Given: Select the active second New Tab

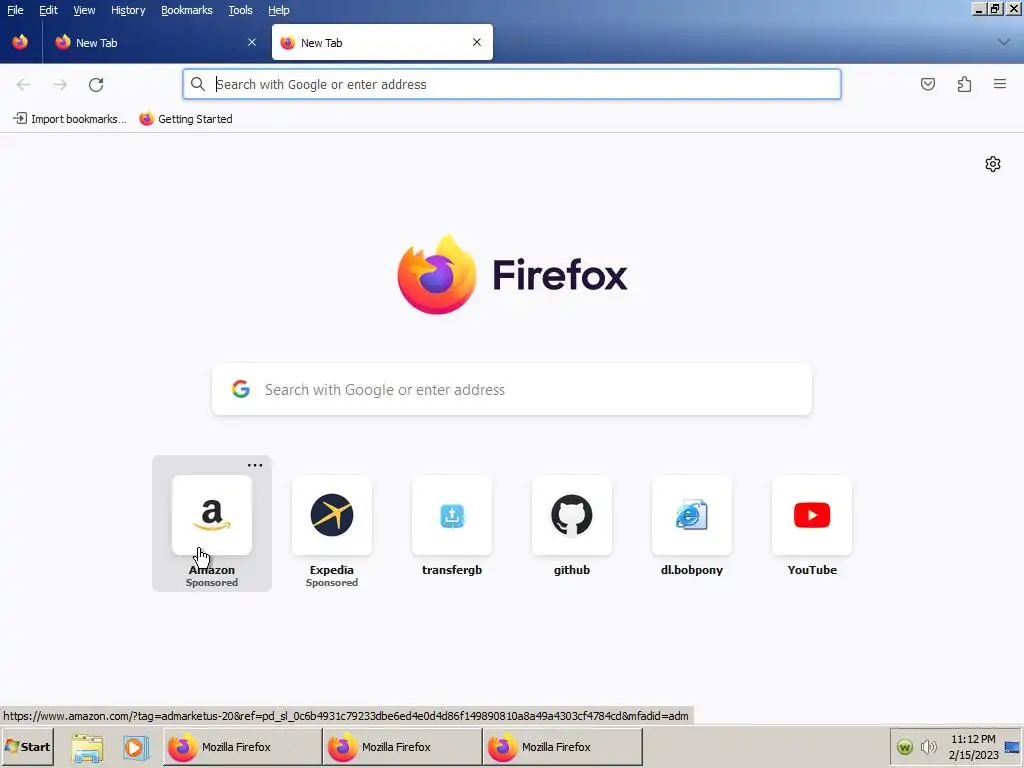Looking at the screenshot, I should pos(382,42).
